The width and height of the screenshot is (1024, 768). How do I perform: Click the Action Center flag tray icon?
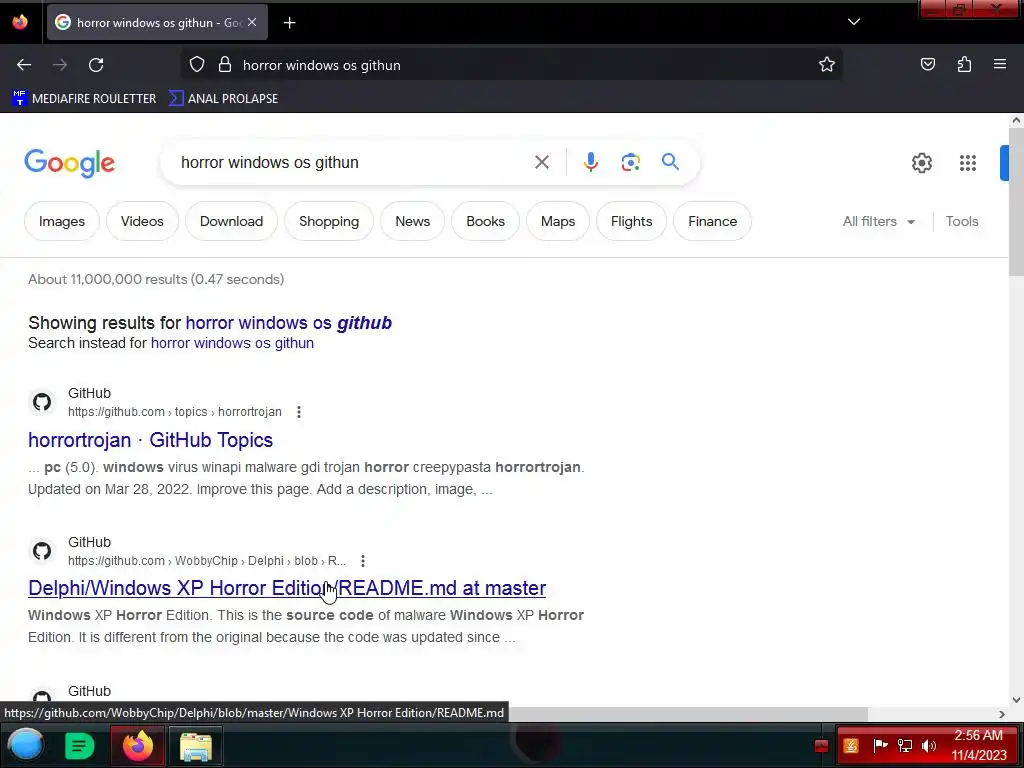[880, 745]
